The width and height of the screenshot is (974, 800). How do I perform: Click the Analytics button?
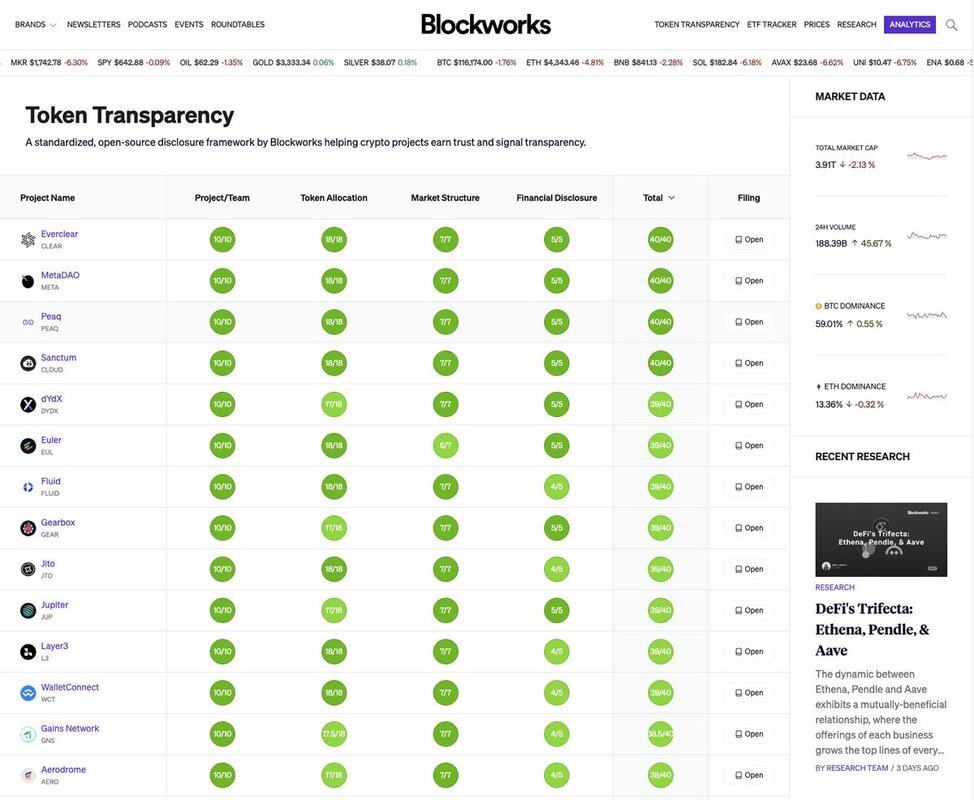(909, 25)
